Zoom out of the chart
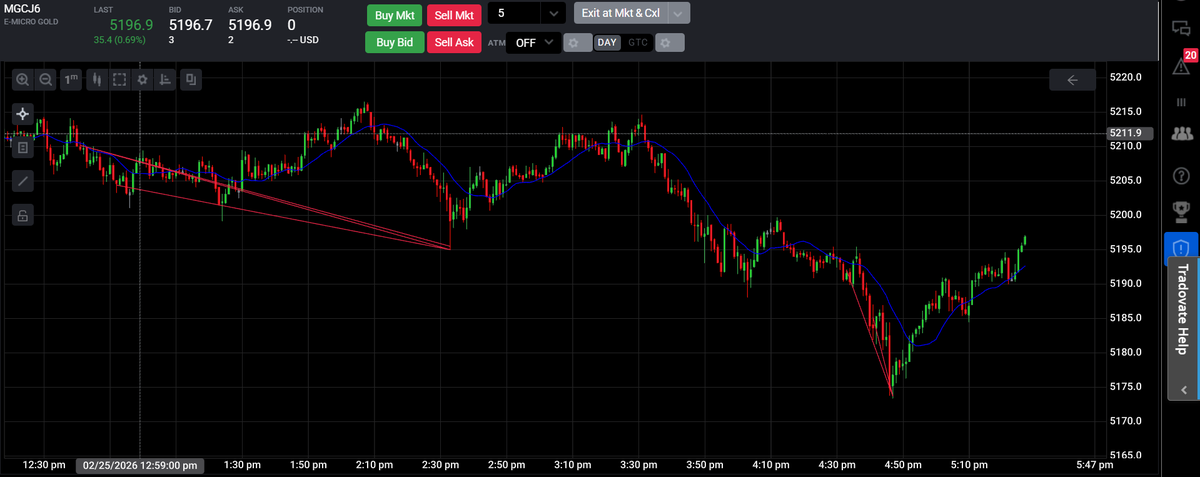1200x477 pixels. click(45, 80)
